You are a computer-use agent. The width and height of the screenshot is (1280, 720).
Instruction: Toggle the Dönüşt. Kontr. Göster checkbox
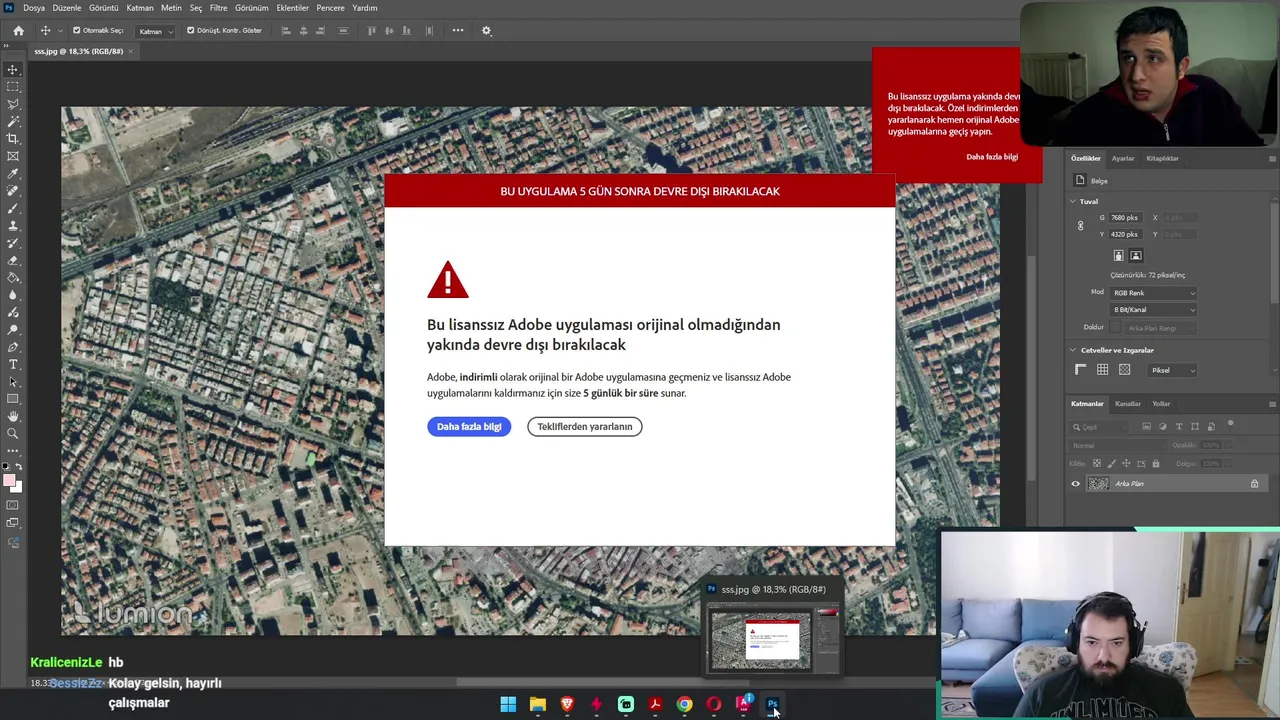191,30
